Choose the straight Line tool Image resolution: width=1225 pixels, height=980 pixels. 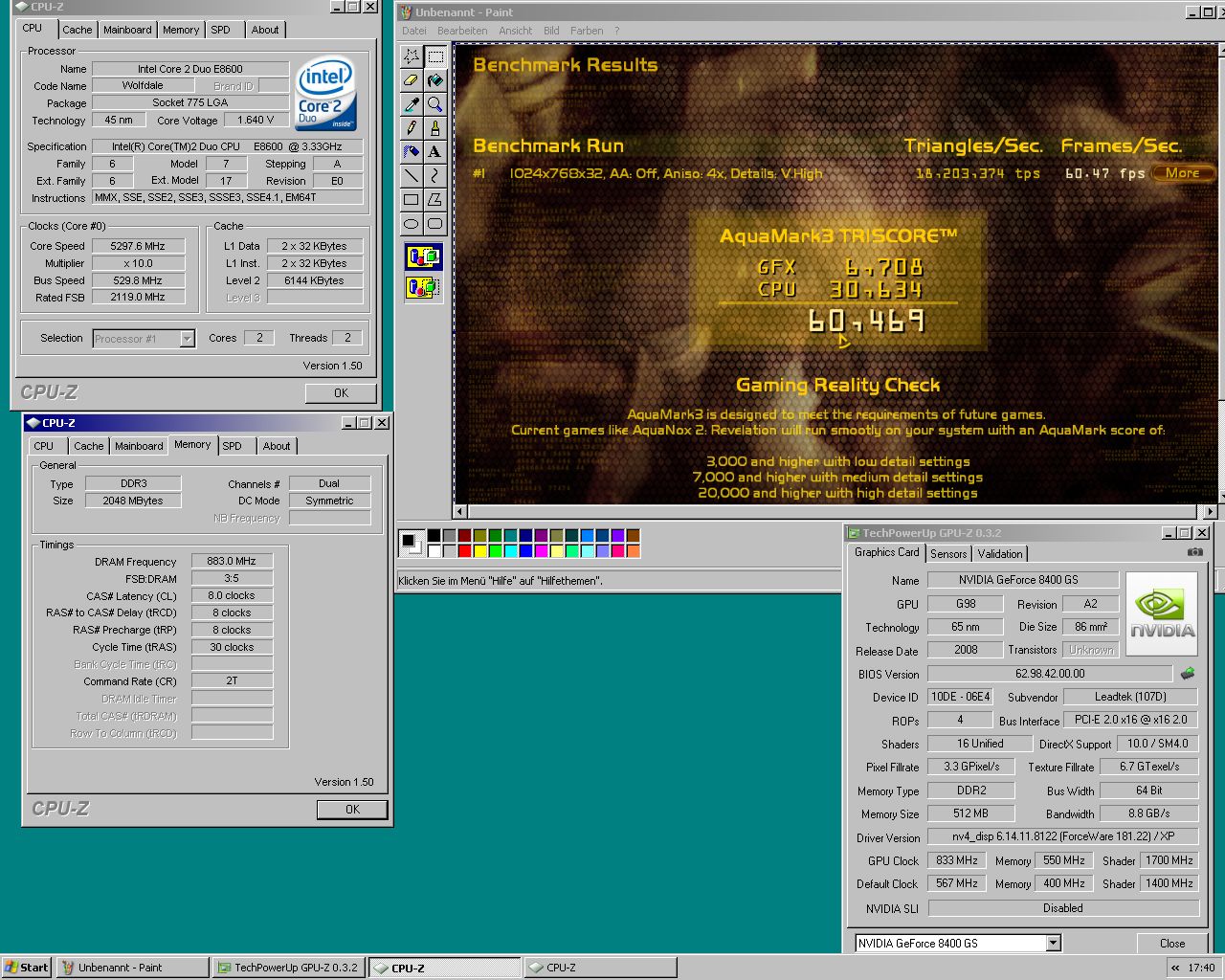click(x=412, y=176)
